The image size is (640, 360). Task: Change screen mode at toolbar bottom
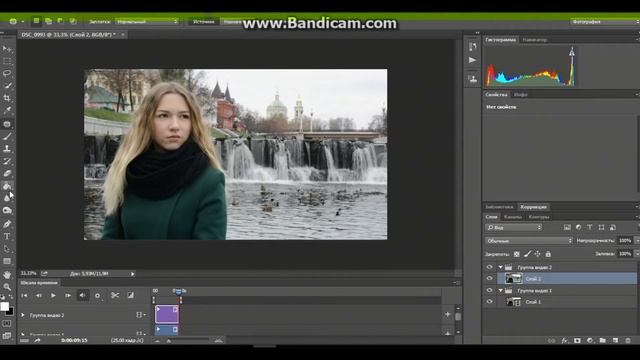pyautogui.click(x=7, y=336)
